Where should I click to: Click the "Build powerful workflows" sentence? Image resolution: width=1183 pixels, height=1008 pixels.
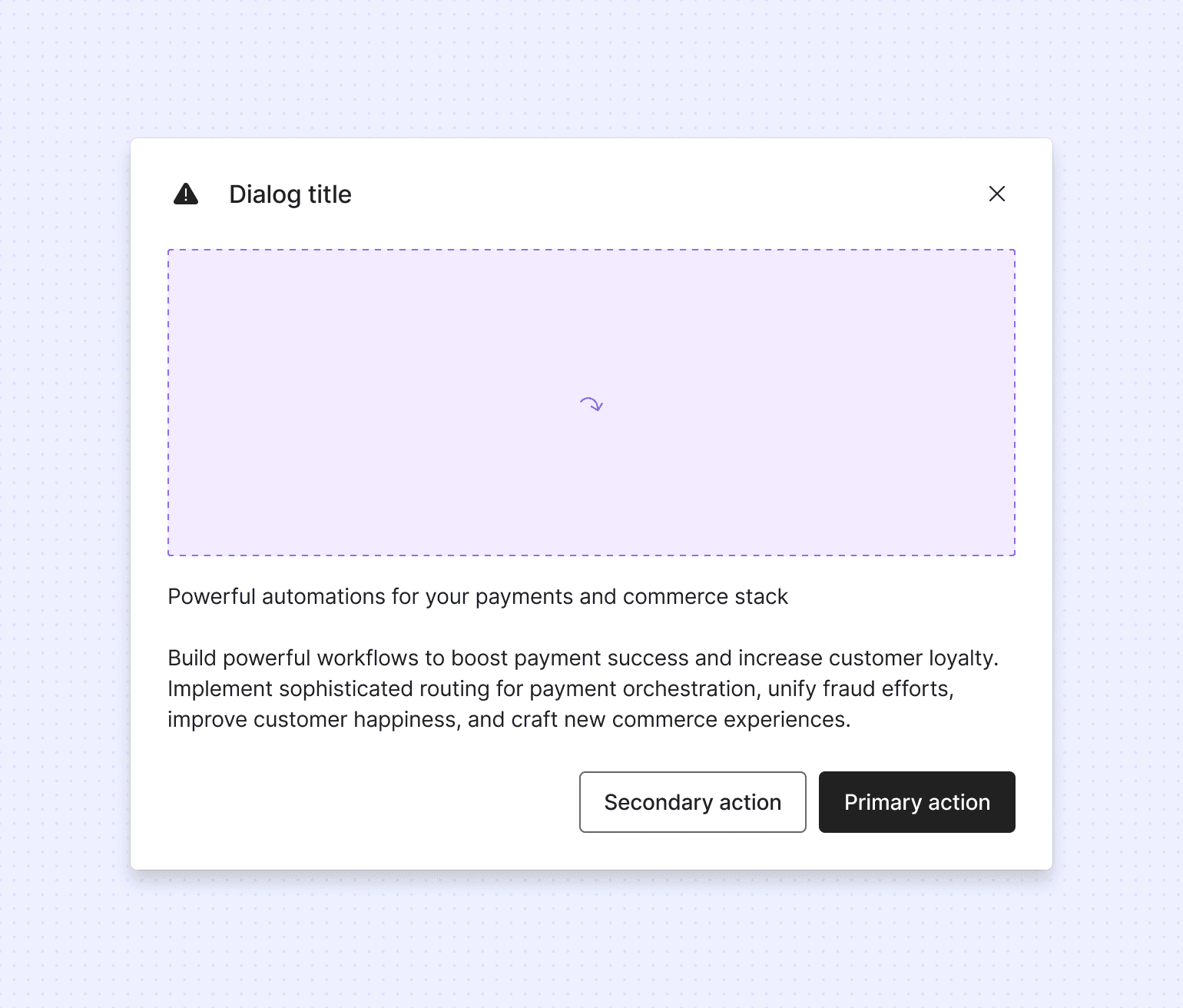click(x=583, y=658)
